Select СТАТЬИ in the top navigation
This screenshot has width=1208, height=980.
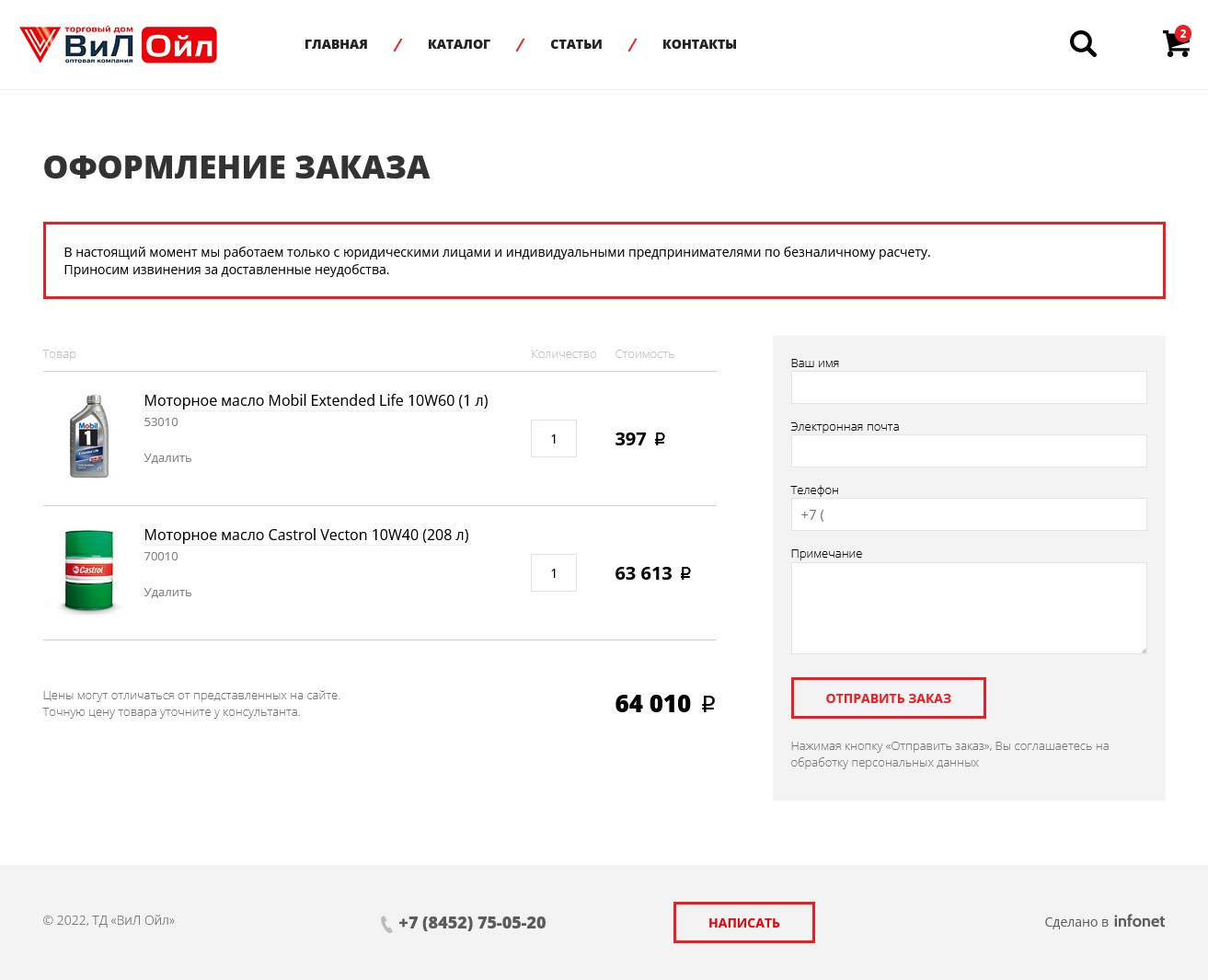[x=576, y=43]
